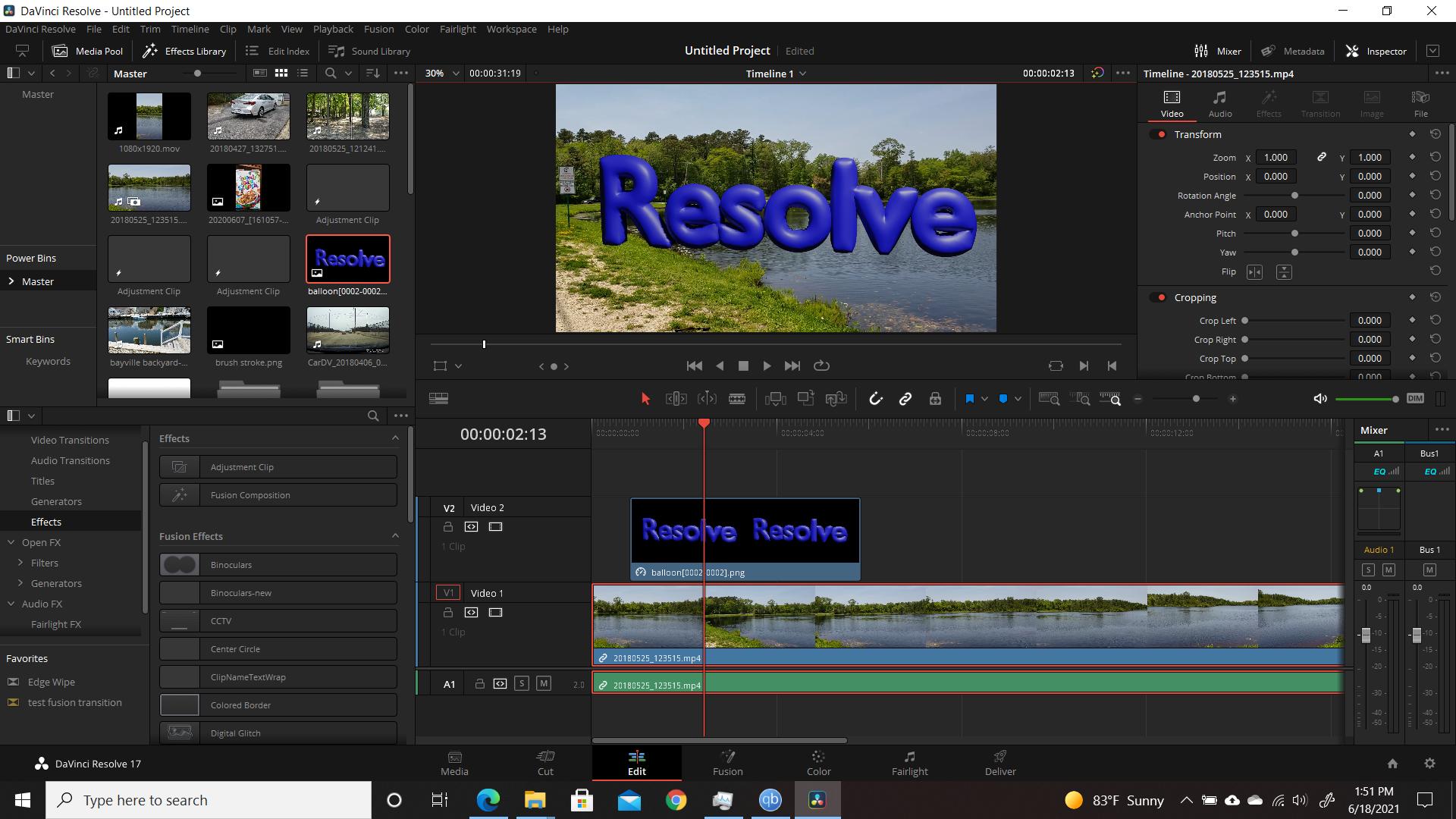Play timeline in reverse
Screen dimensions: 1456x819
(720, 366)
